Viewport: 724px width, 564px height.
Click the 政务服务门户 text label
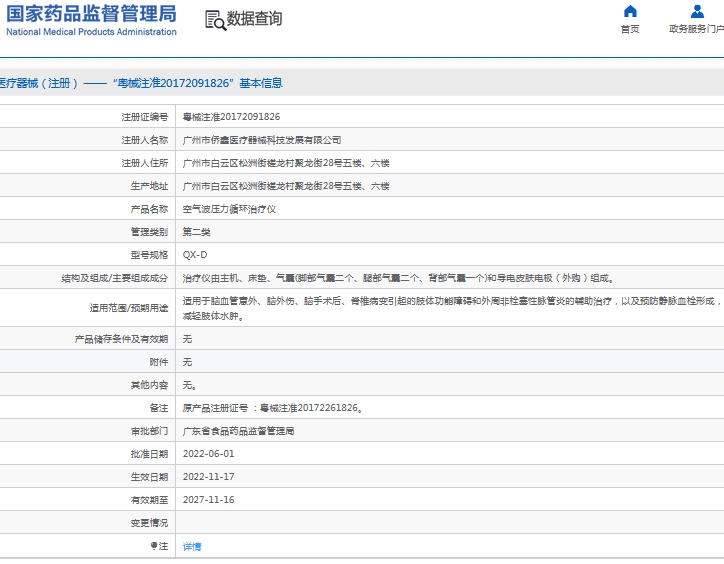click(696, 29)
